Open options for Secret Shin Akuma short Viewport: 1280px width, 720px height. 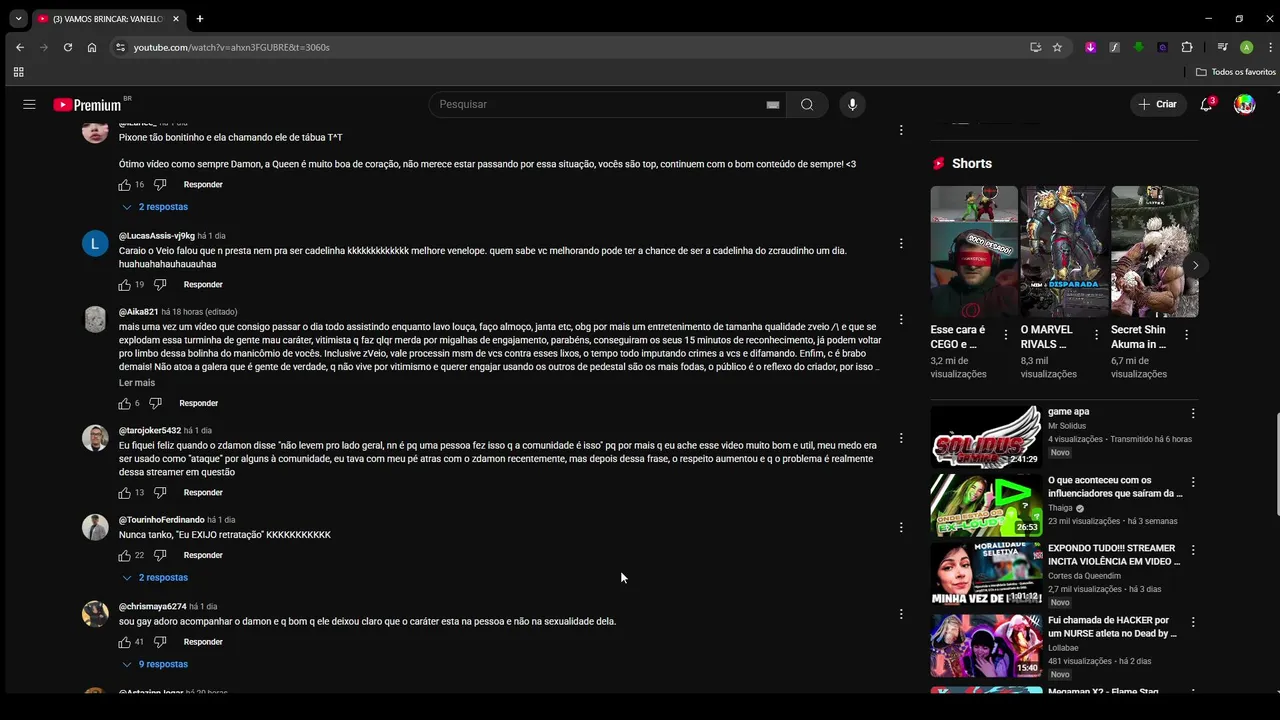click(x=1186, y=335)
